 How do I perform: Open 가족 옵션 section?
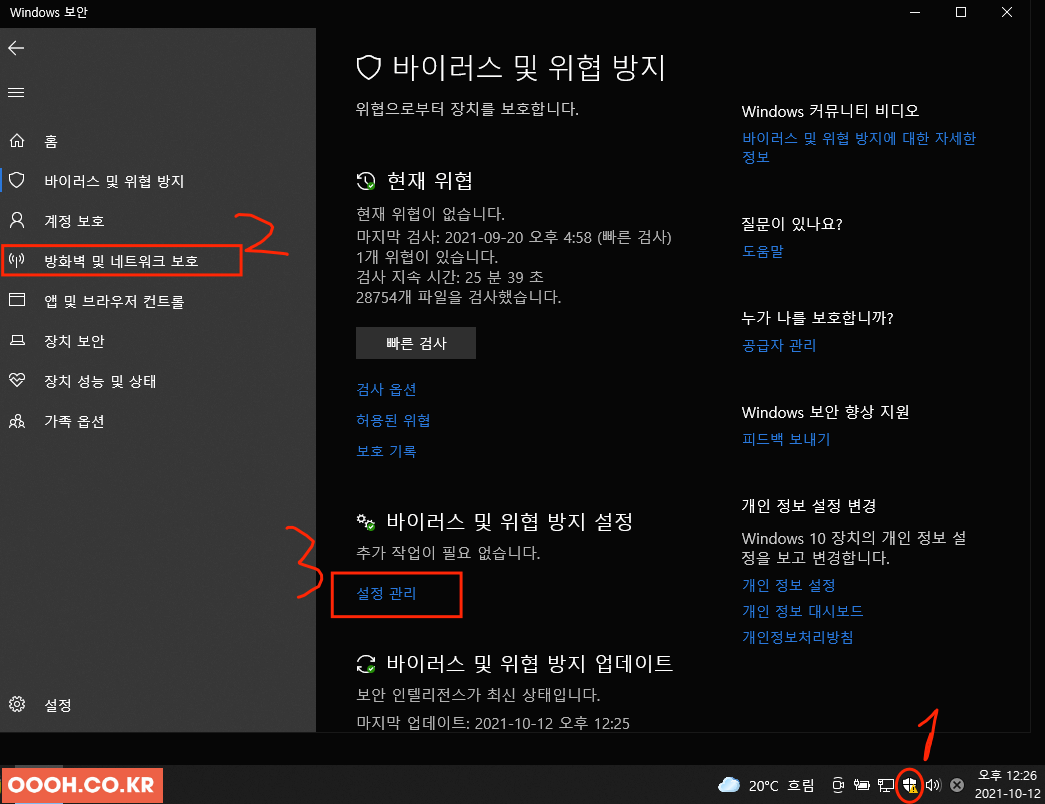(74, 421)
